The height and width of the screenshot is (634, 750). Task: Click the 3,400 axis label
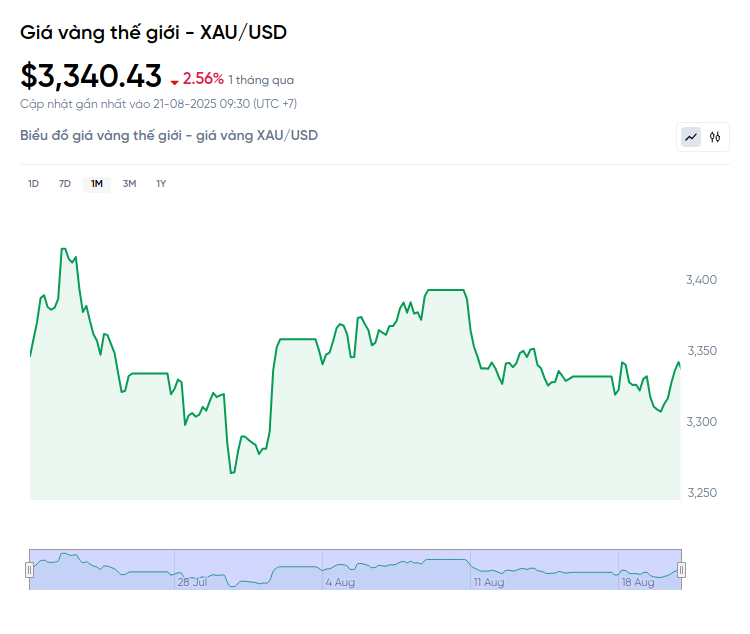(701, 280)
